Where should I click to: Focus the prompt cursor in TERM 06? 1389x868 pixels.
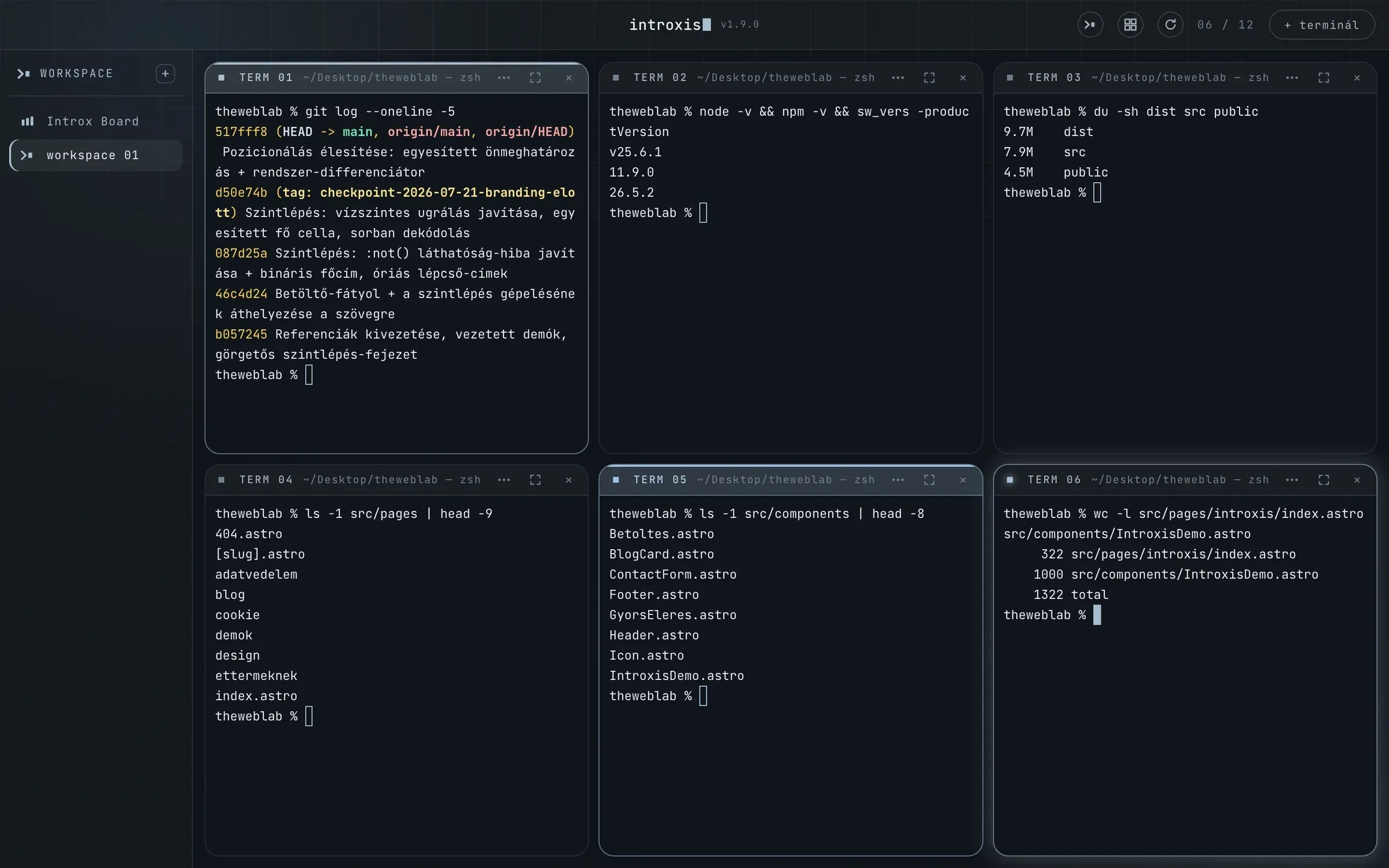[x=1097, y=615]
